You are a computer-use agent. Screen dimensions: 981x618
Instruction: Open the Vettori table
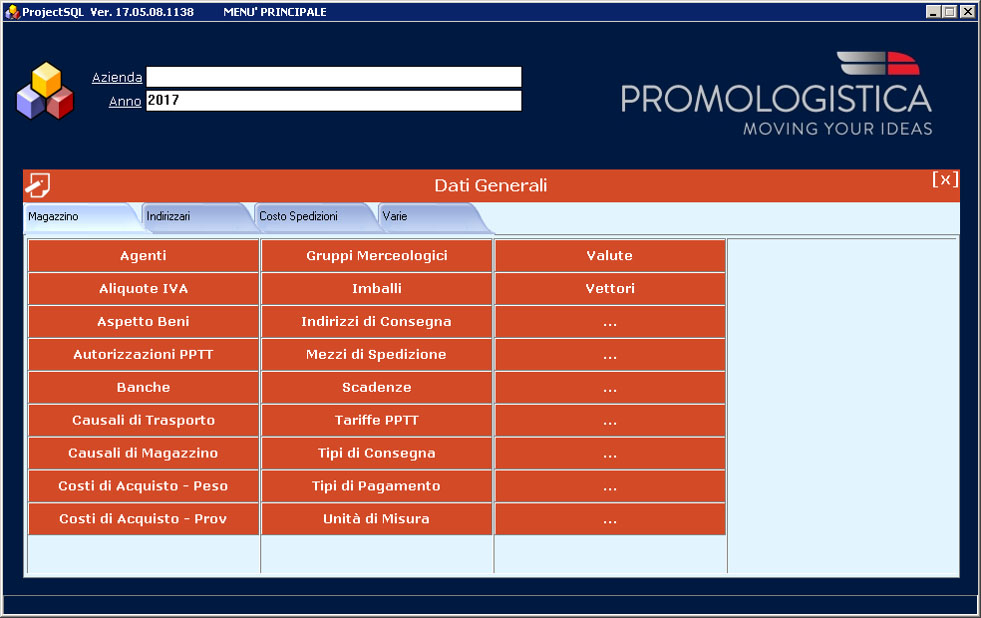(x=609, y=289)
